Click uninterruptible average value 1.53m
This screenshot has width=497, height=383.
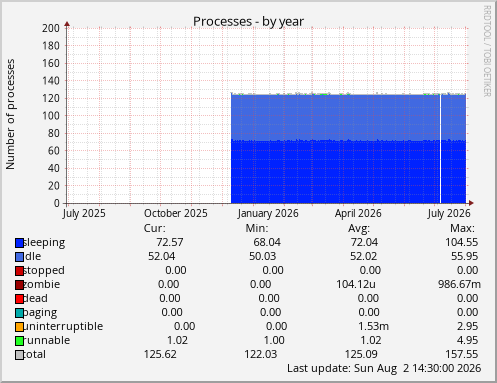(x=373, y=326)
